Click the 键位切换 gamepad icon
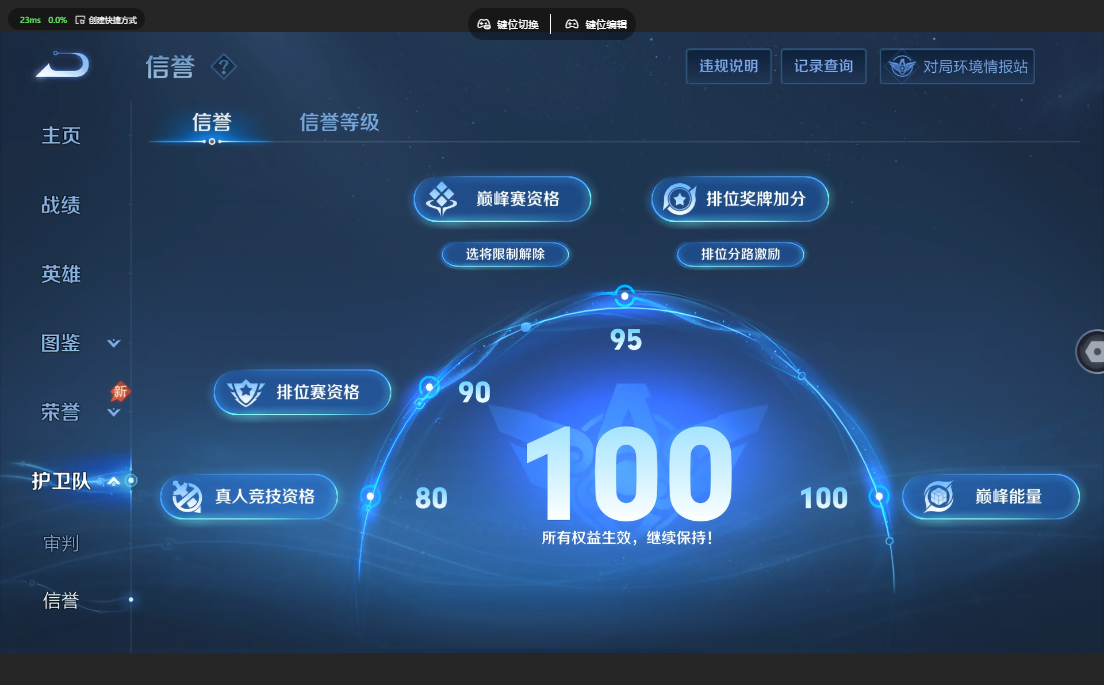The width and height of the screenshot is (1104, 685). (x=484, y=24)
